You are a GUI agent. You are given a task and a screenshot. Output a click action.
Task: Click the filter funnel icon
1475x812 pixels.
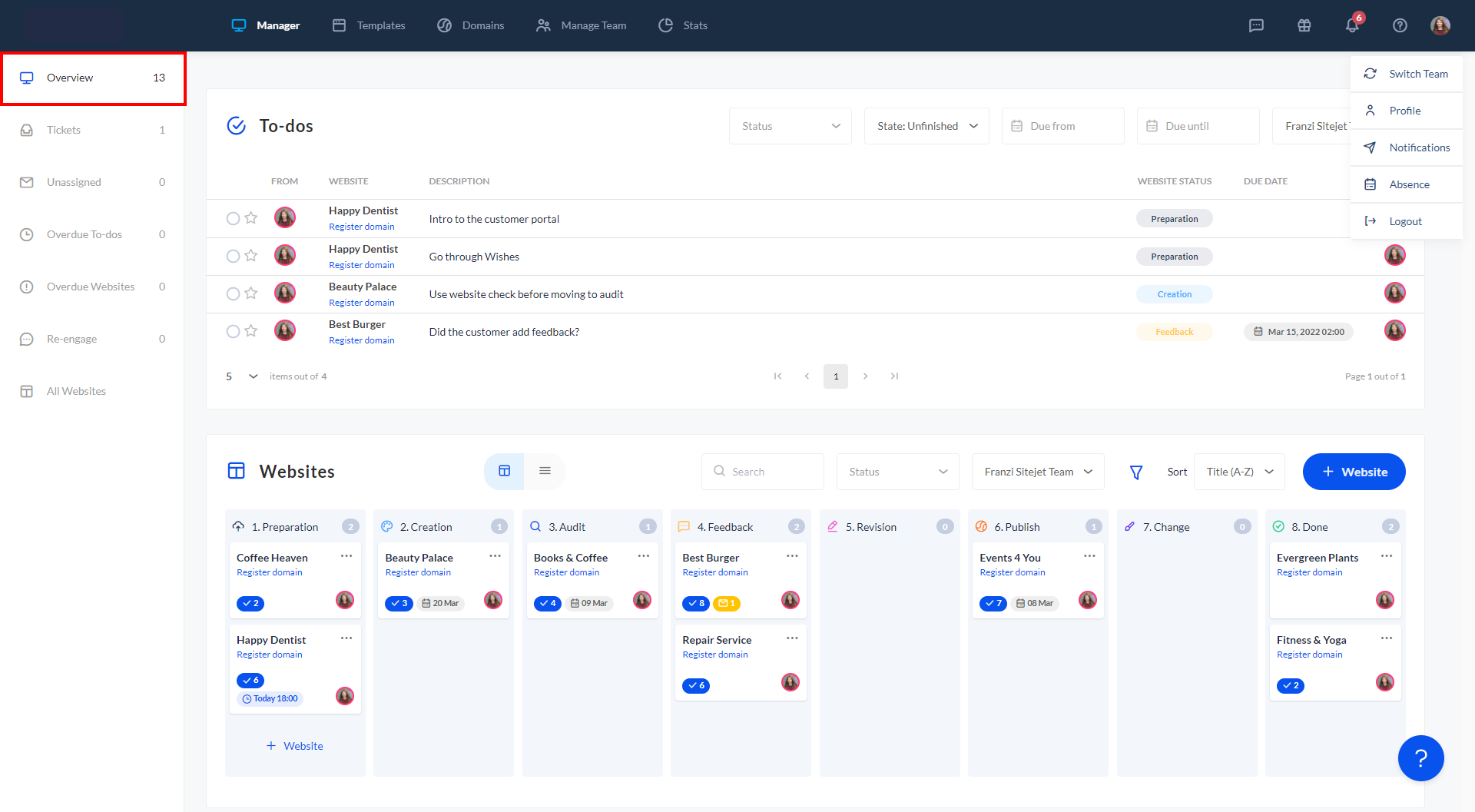click(x=1135, y=472)
